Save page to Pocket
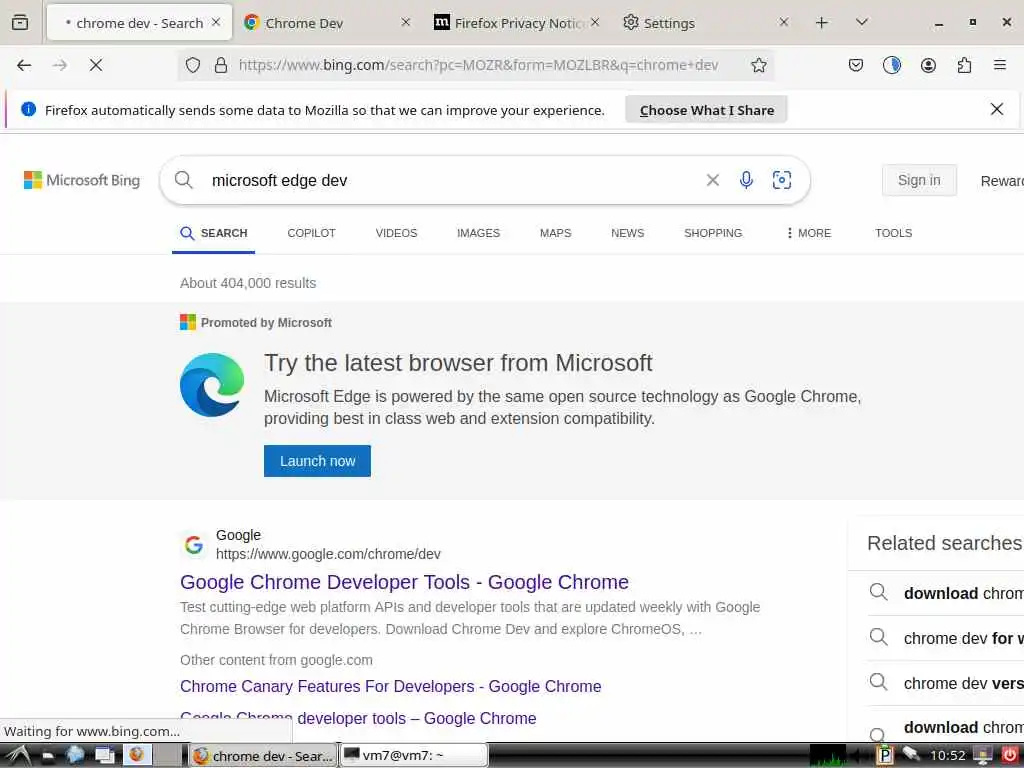 (x=856, y=65)
